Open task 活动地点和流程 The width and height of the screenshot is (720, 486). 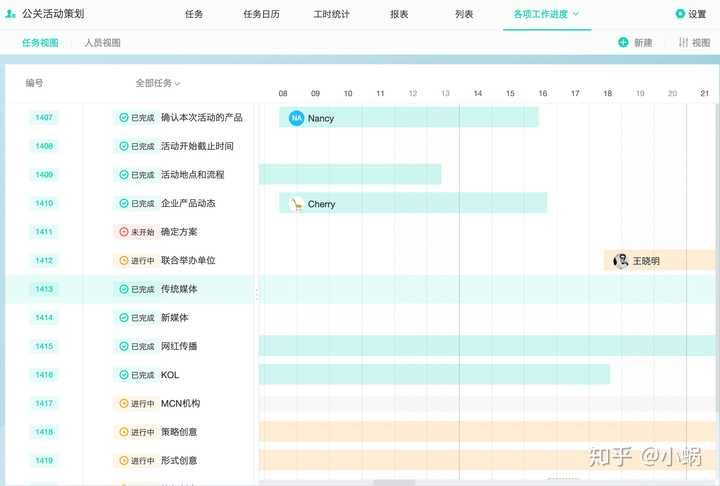[x=192, y=175]
